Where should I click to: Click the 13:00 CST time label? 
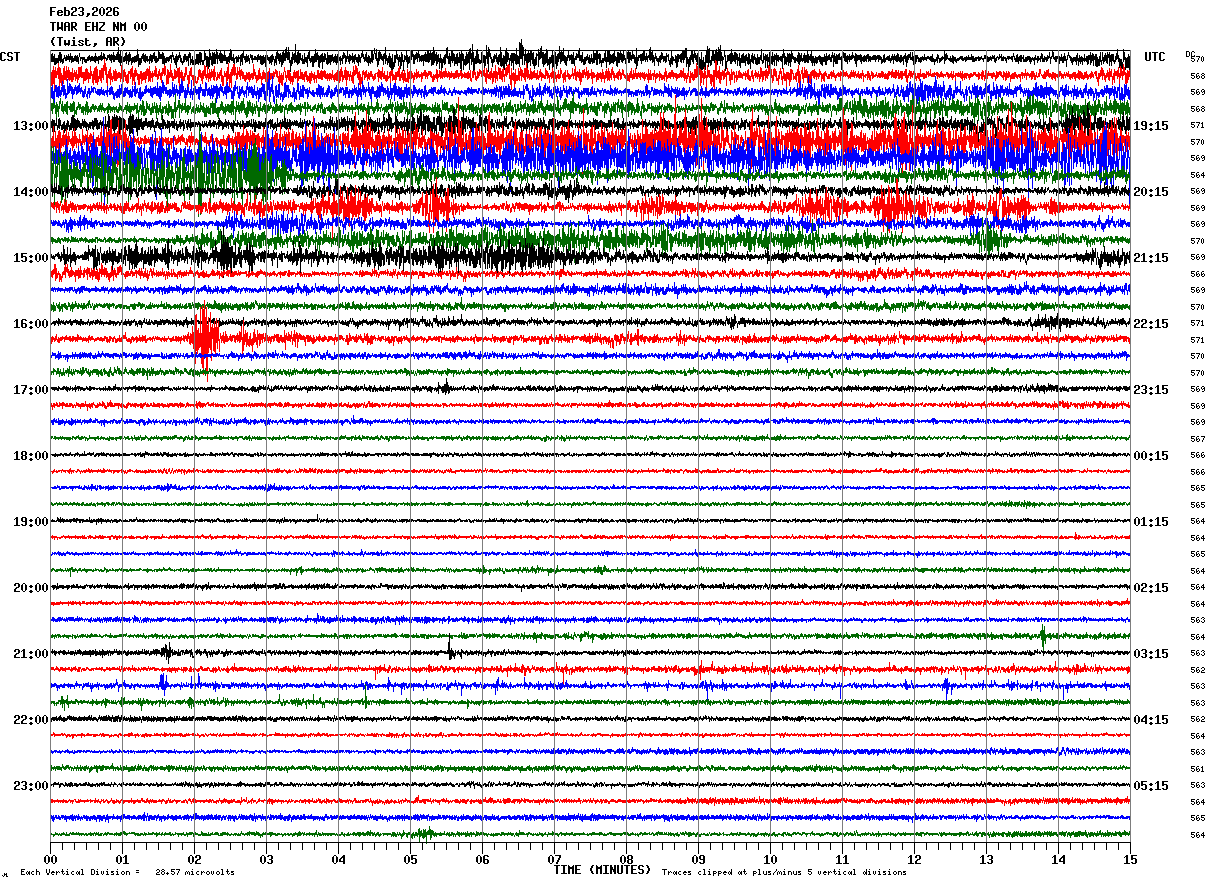[31, 126]
